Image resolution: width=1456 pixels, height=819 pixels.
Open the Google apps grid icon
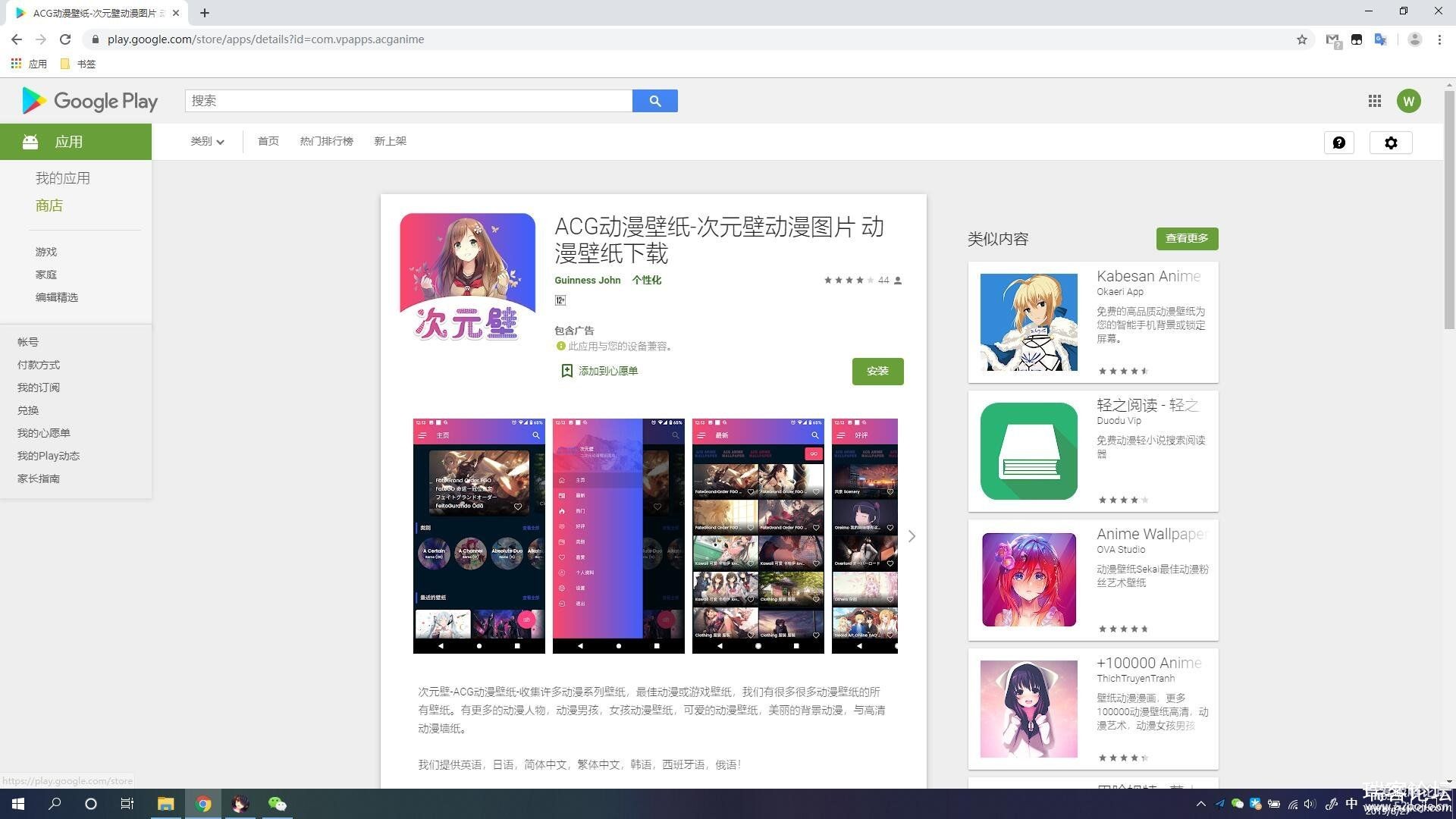tap(1375, 101)
